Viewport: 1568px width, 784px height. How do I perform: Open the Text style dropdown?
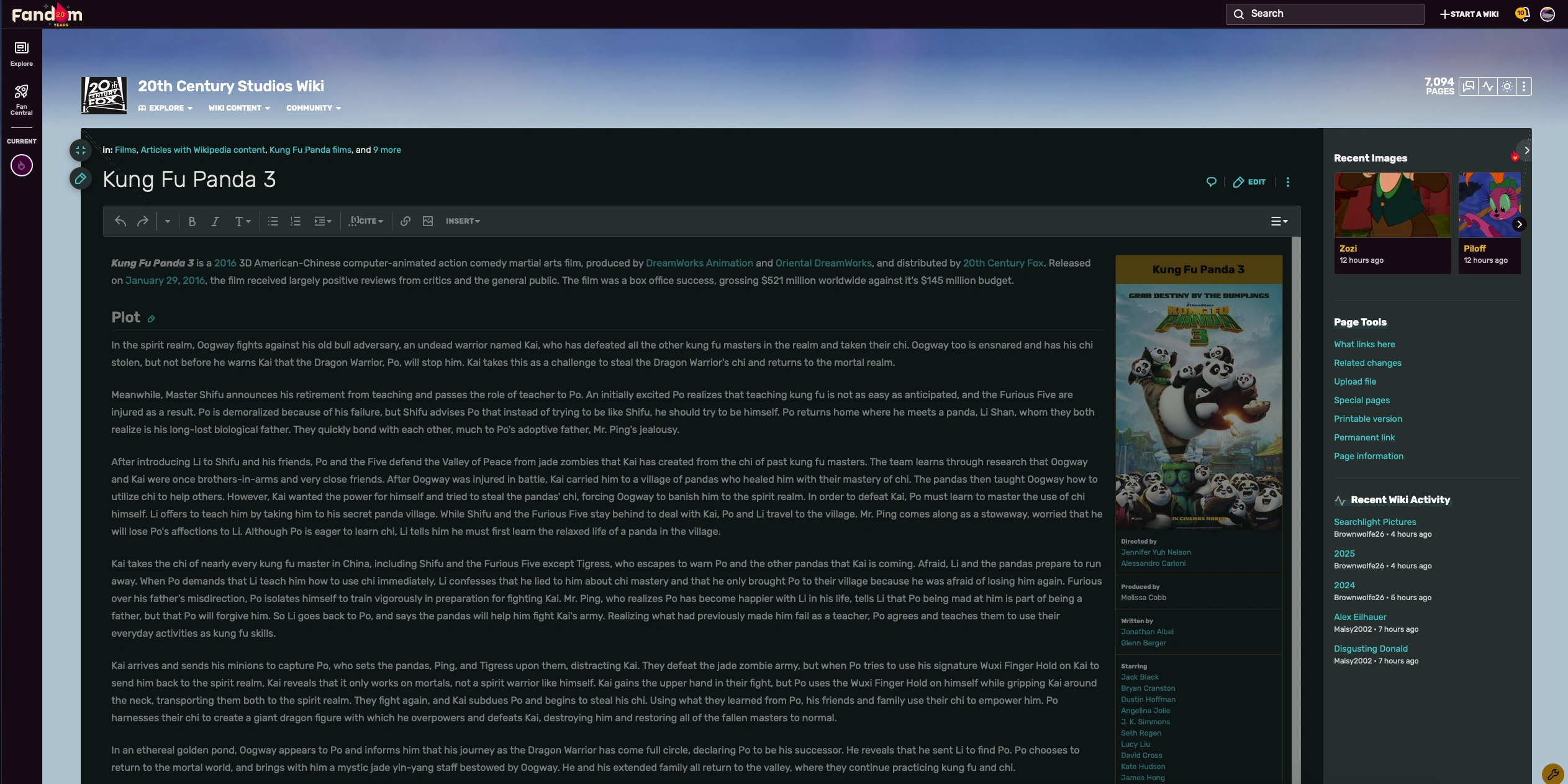[x=242, y=221]
